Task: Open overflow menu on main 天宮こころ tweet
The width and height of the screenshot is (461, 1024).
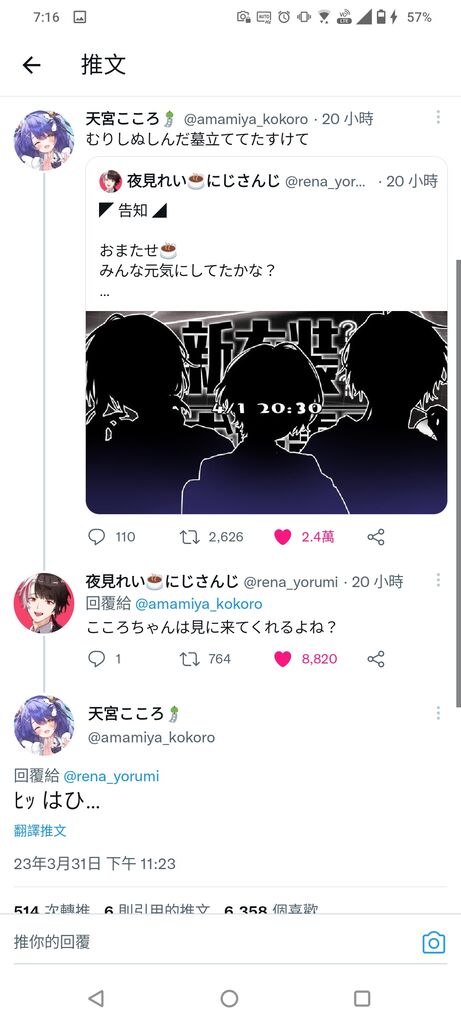Action: tap(438, 712)
